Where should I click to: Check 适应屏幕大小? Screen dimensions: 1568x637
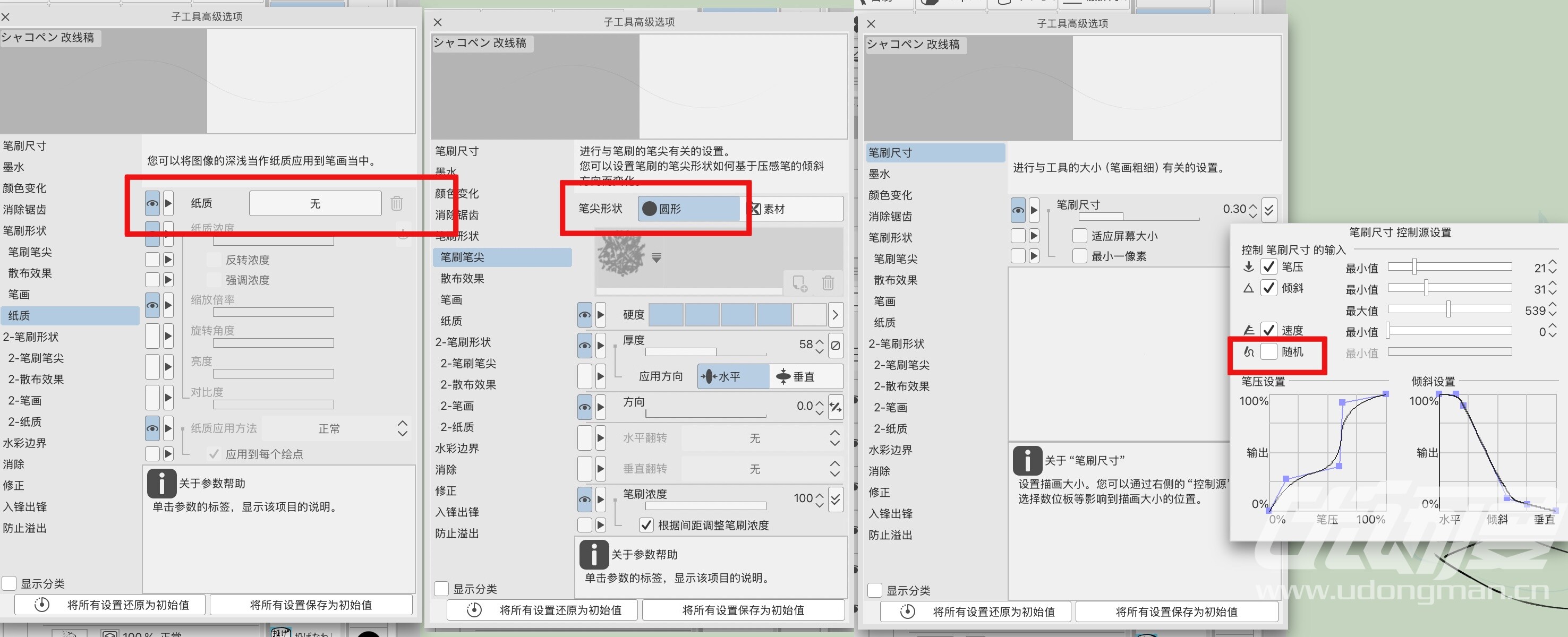pos(1079,236)
